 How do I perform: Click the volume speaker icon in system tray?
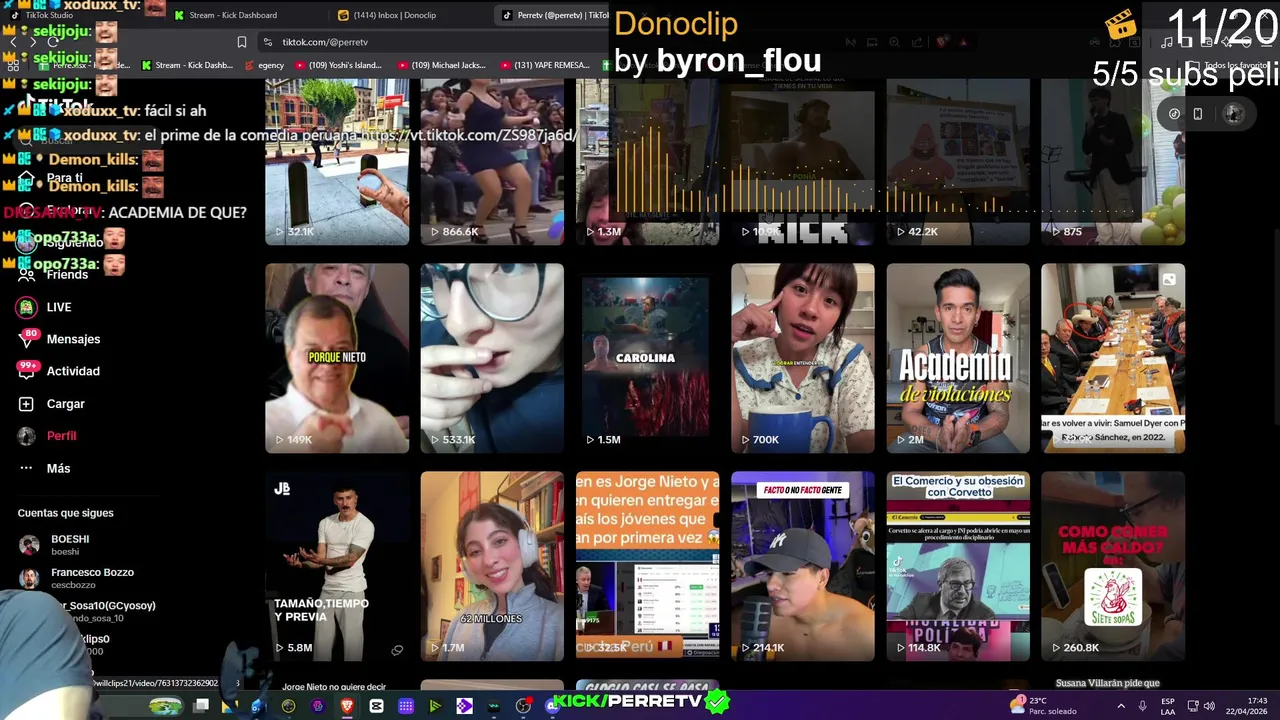(1211, 706)
